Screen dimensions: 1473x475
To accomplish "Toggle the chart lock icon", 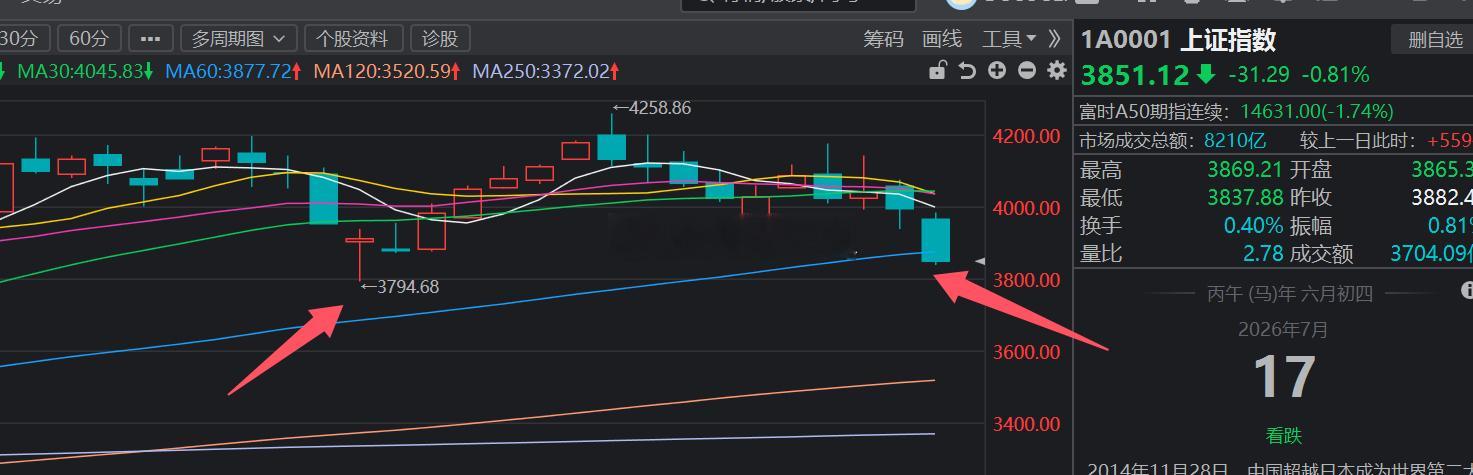I will [x=937, y=70].
